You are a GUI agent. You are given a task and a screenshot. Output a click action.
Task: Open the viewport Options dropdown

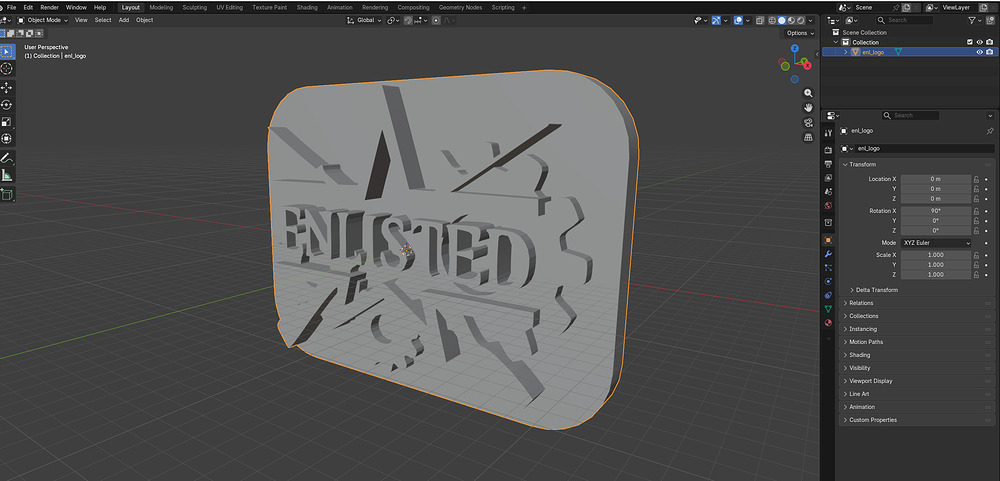(800, 33)
